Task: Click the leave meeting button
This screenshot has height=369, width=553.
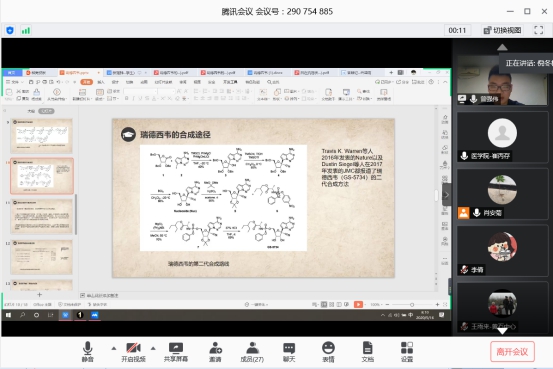Action: pos(512,352)
